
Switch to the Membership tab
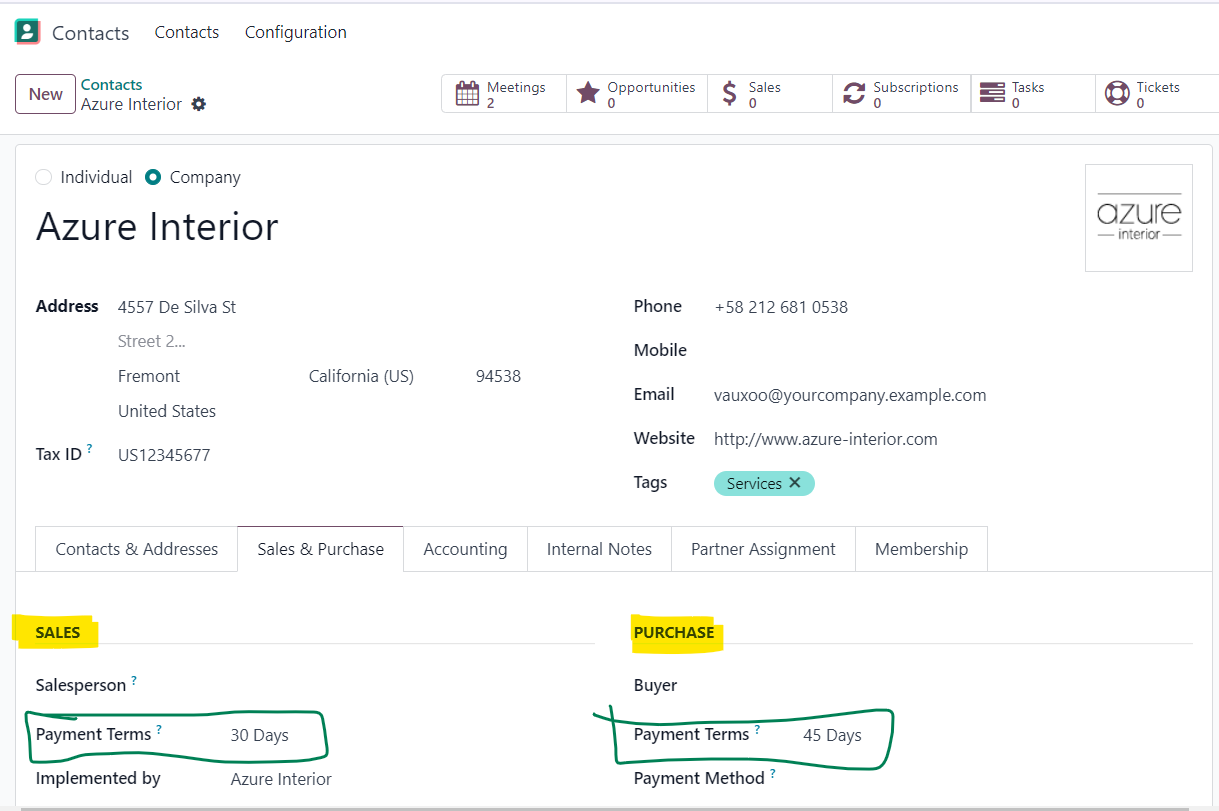[921, 549]
